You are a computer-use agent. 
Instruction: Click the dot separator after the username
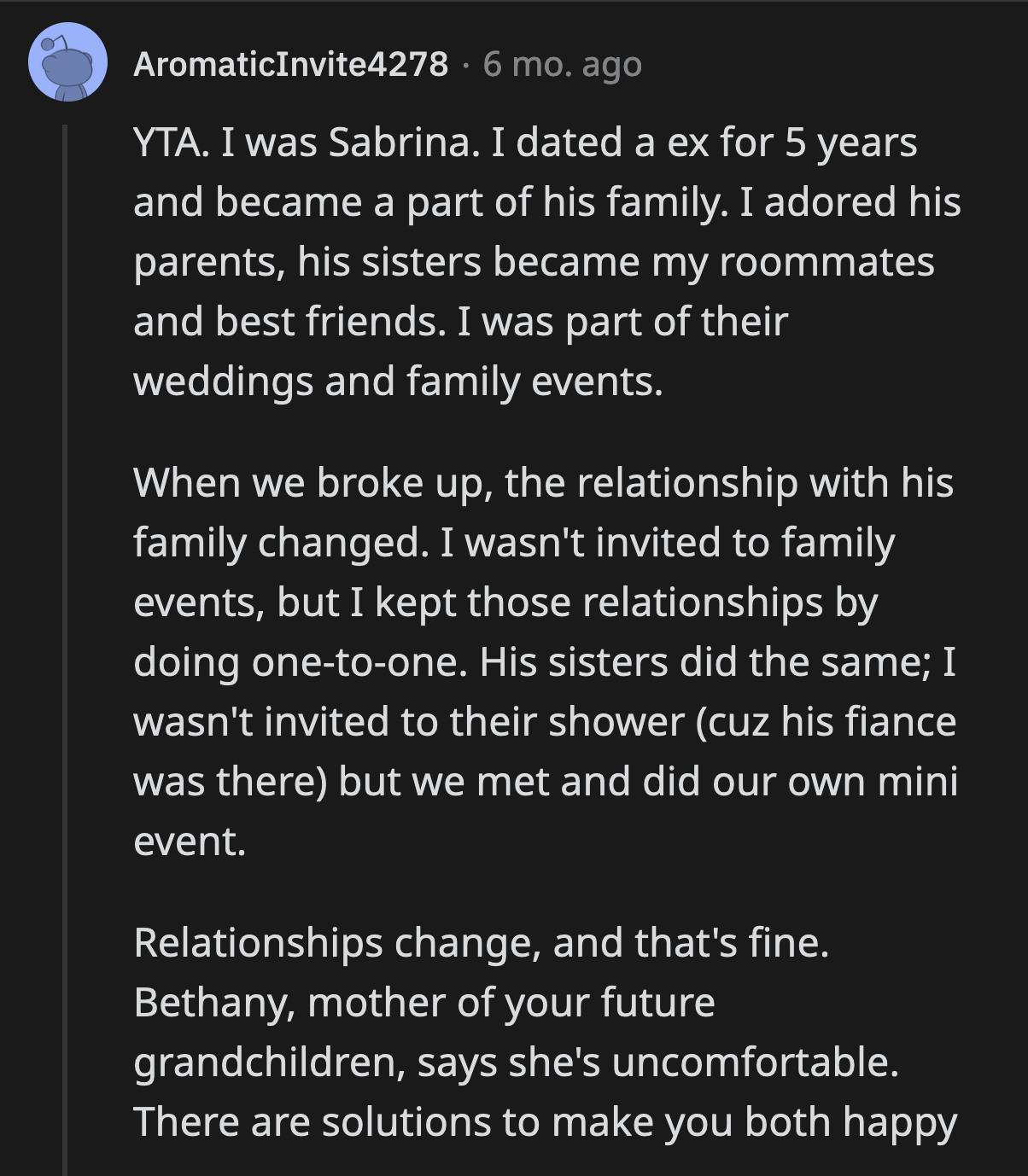pyautogui.click(x=466, y=67)
